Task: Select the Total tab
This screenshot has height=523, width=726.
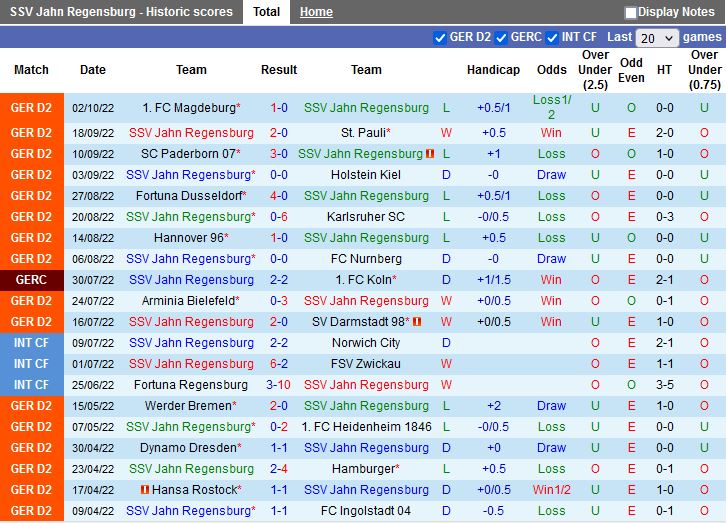Action: pos(266,12)
